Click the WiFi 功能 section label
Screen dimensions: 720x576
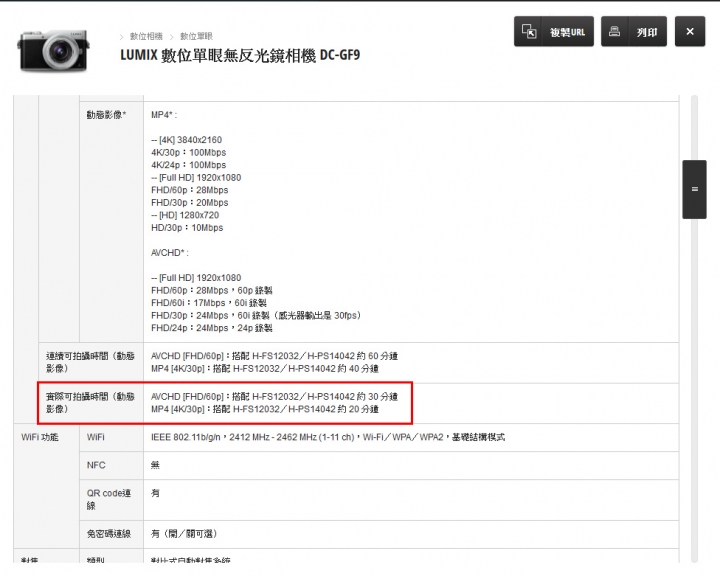pyautogui.click(x=40, y=437)
